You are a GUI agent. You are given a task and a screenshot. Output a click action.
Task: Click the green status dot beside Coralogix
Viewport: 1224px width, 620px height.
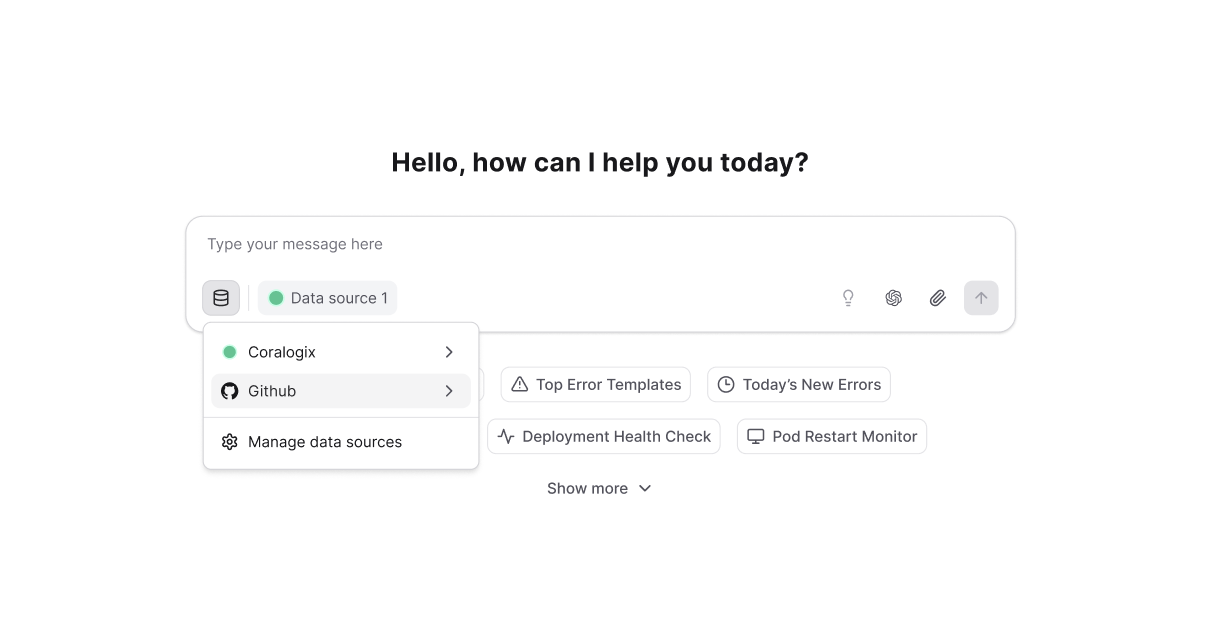coord(229,352)
